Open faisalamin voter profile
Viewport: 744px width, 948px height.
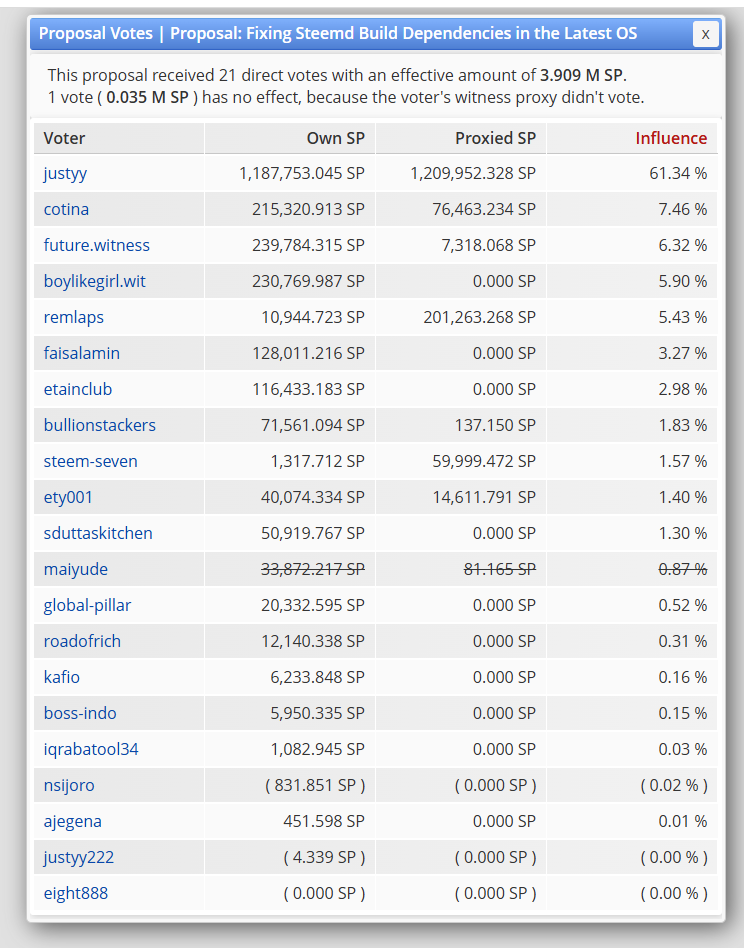pos(82,353)
